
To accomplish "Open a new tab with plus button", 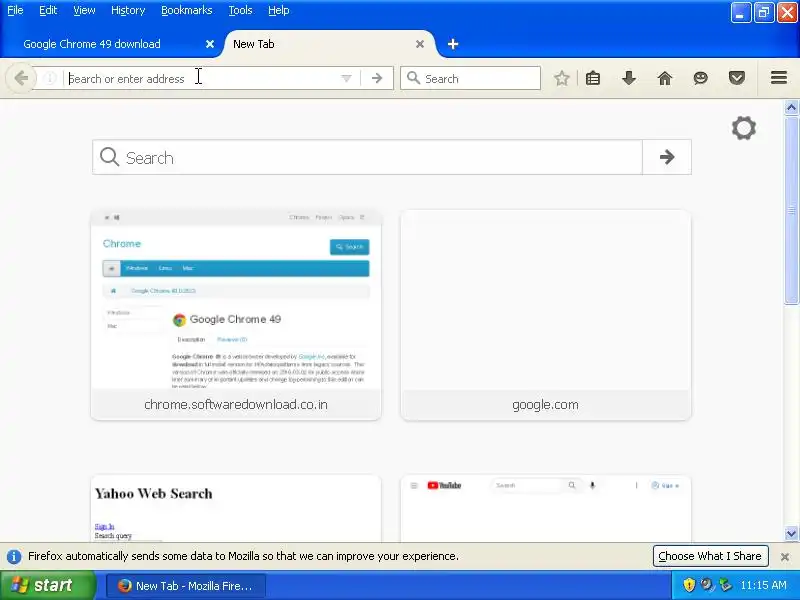I will click(453, 44).
